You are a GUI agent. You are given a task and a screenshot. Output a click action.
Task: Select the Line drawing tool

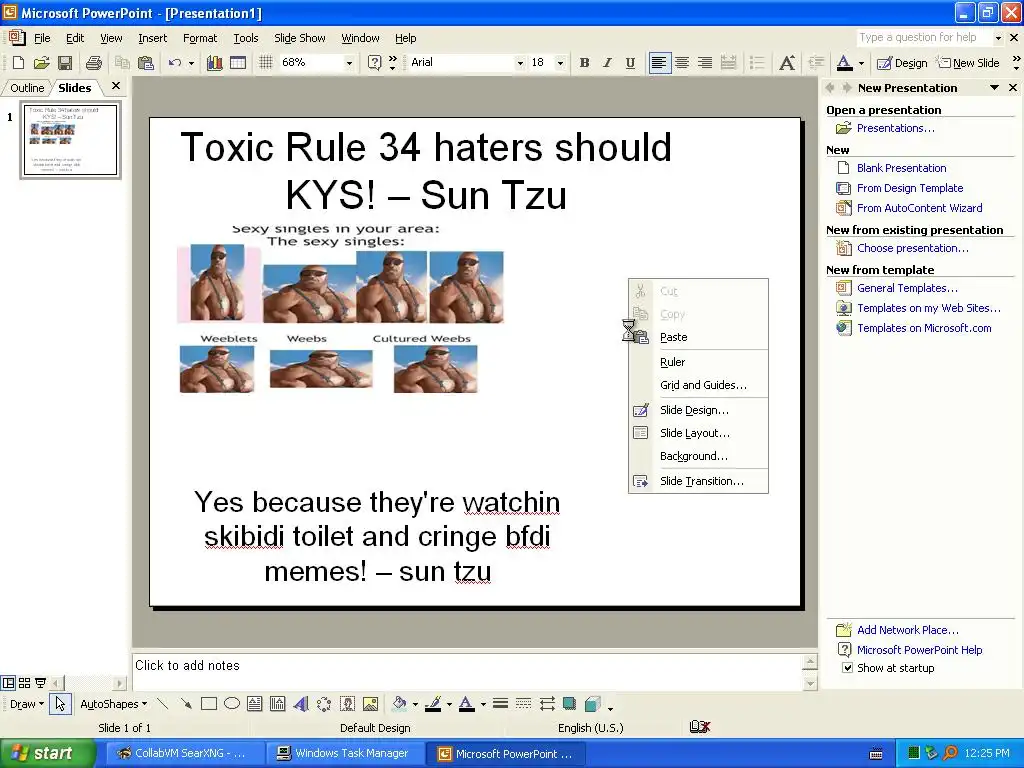(x=163, y=703)
